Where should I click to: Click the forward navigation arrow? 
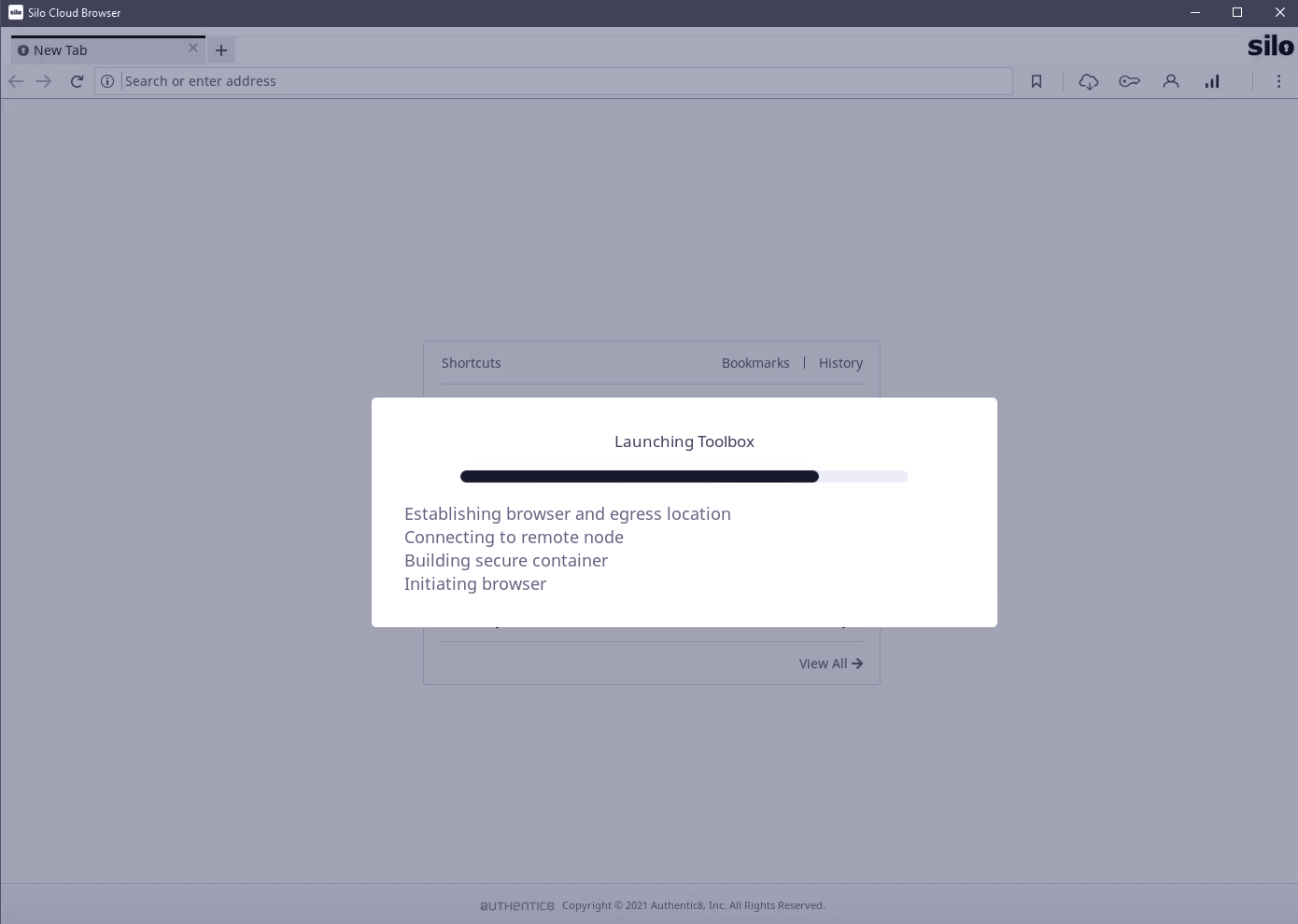pos(44,81)
